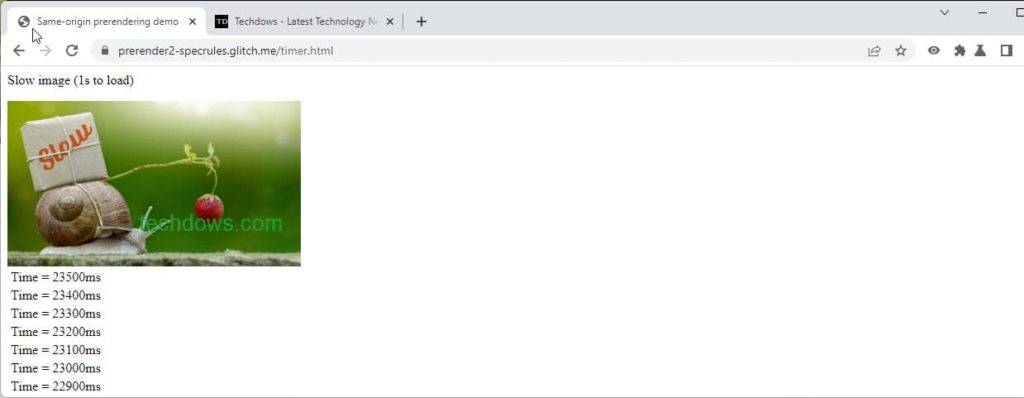View site info via the lock icon

[x=104, y=50]
